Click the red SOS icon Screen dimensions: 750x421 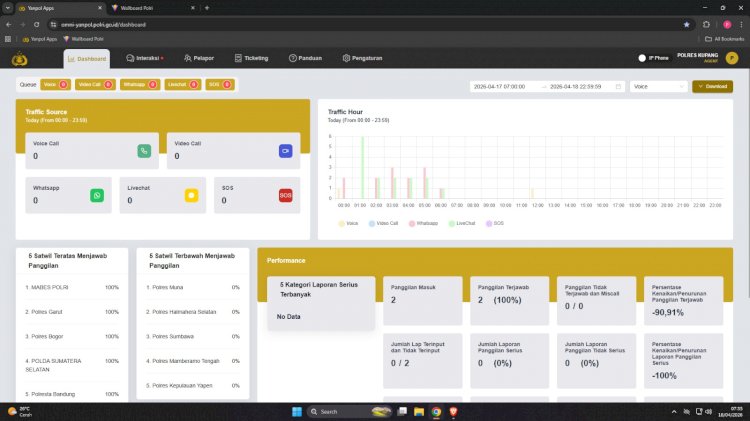(x=286, y=195)
